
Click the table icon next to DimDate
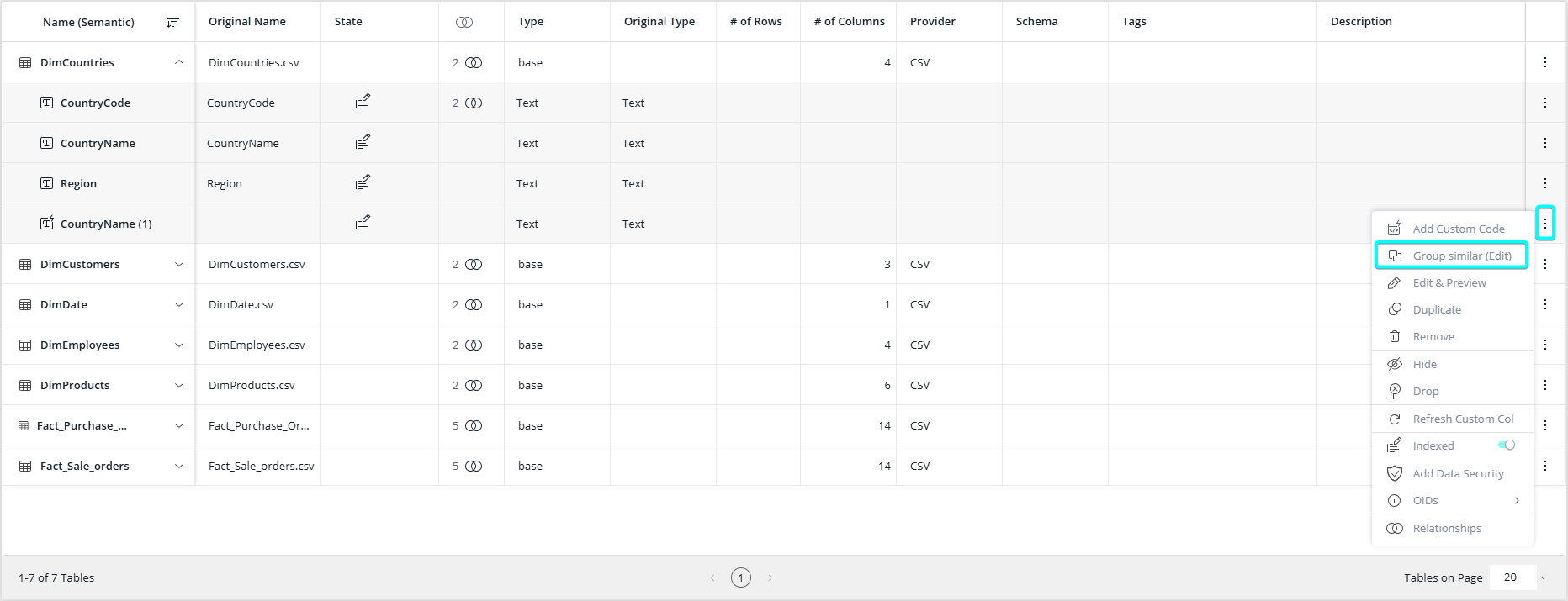[x=25, y=305]
